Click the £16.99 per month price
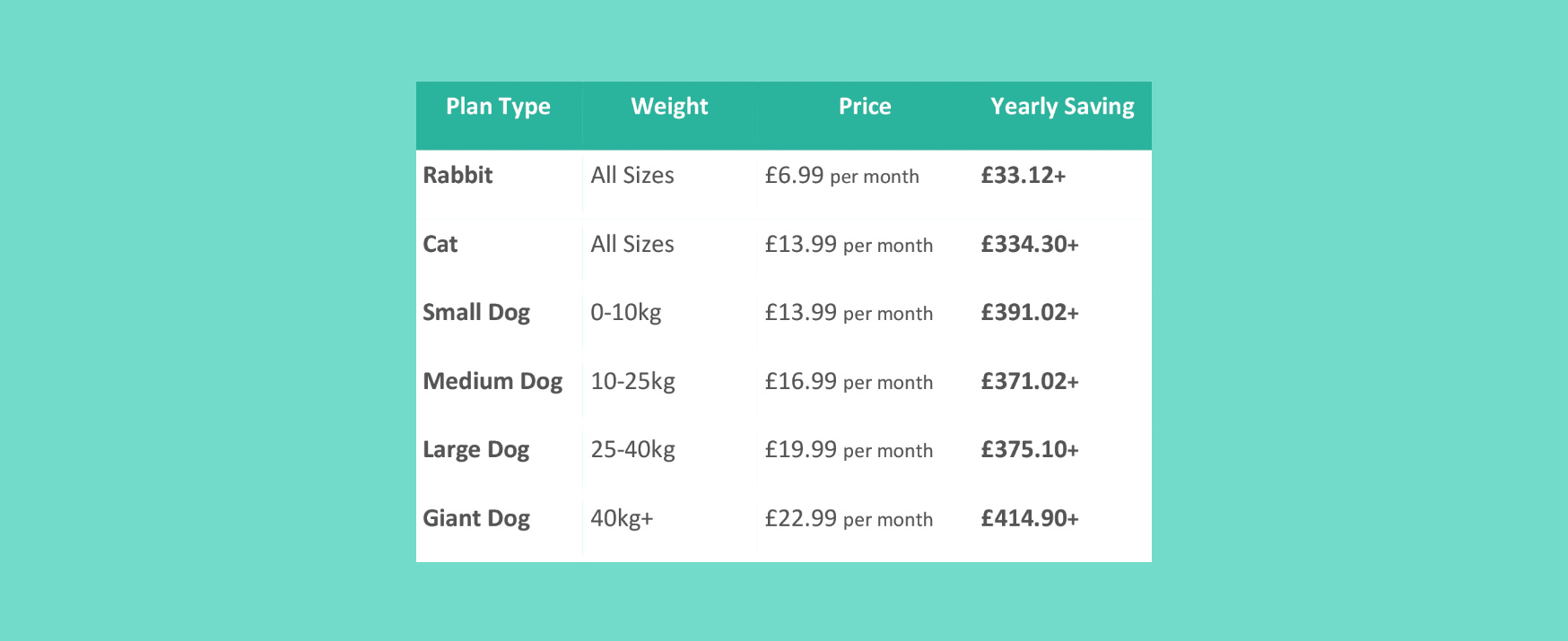 [849, 382]
